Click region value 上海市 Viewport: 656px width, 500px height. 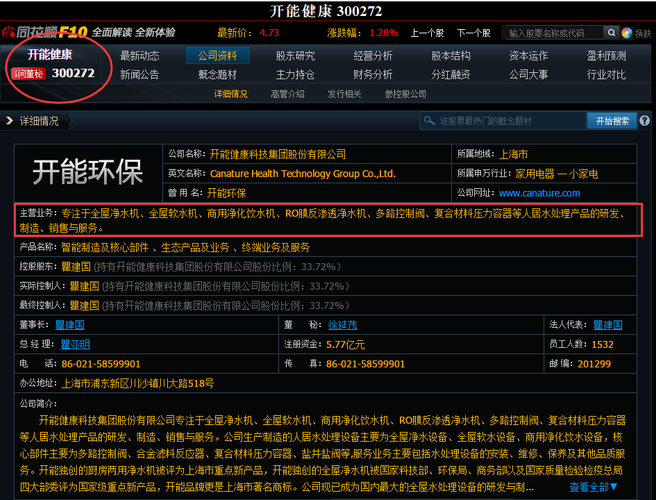[513, 154]
